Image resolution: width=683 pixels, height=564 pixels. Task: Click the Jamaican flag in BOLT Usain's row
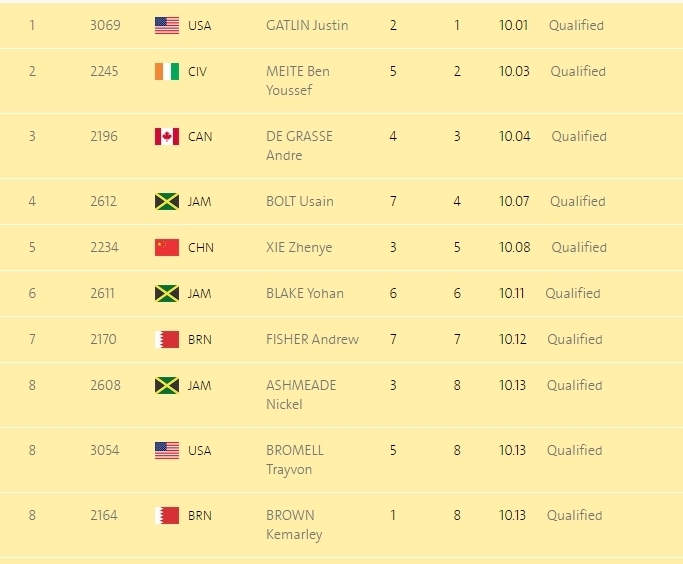(167, 202)
